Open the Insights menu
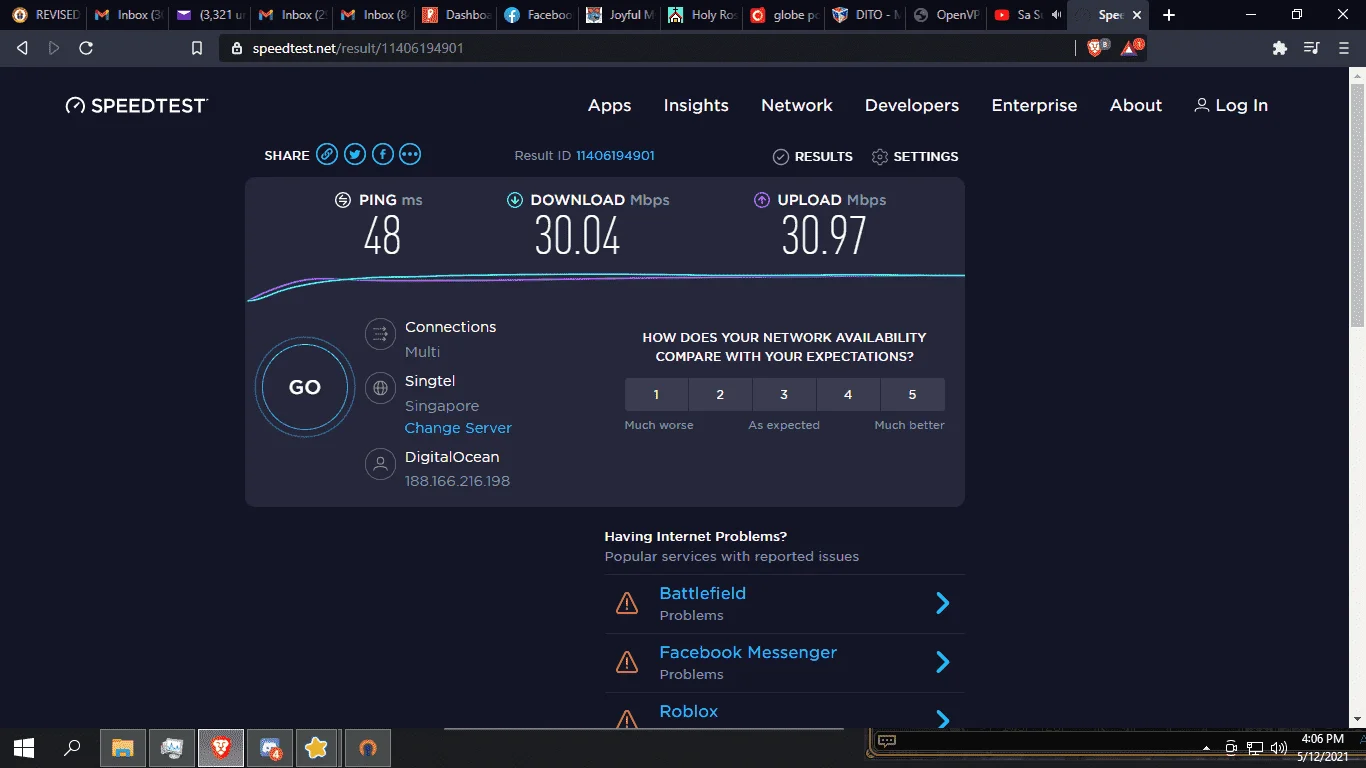Image resolution: width=1366 pixels, height=768 pixels. [x=696, y=105]
